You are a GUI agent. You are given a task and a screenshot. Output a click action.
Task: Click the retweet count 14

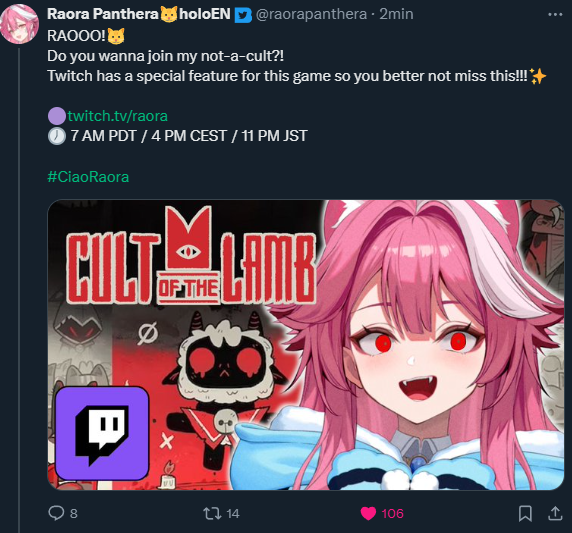[233, 514]
